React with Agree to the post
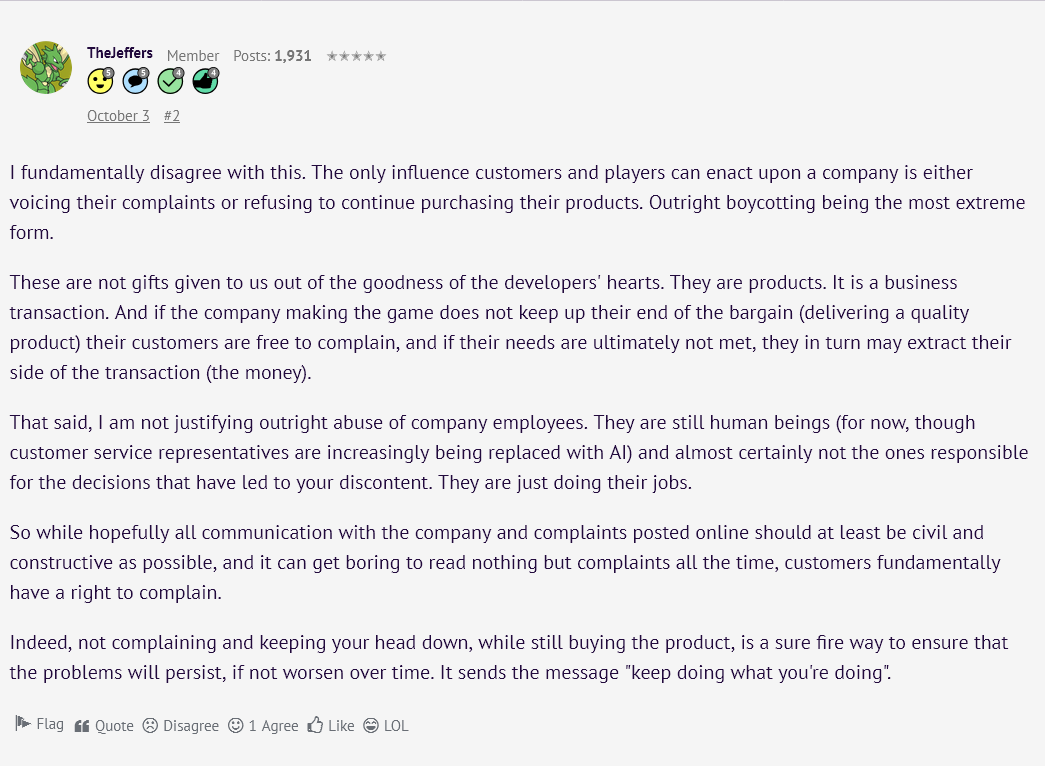Image resolution: width=1045 pixels, height=766 pixels. pos(263,726)
